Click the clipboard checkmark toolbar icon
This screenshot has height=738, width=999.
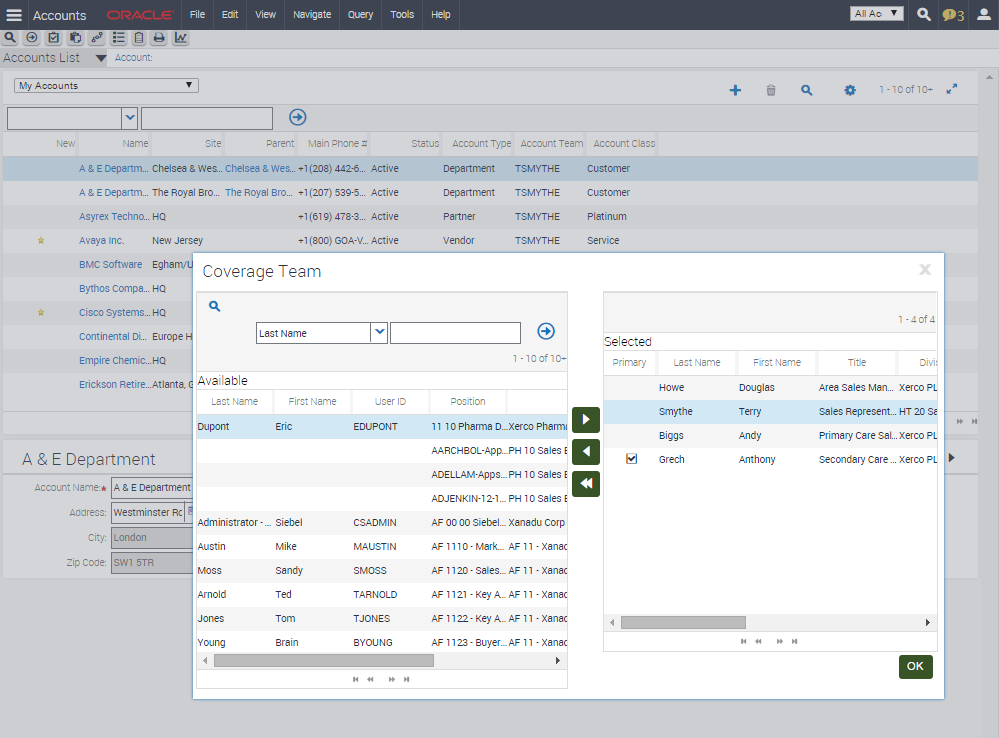[x=54, y=38]
